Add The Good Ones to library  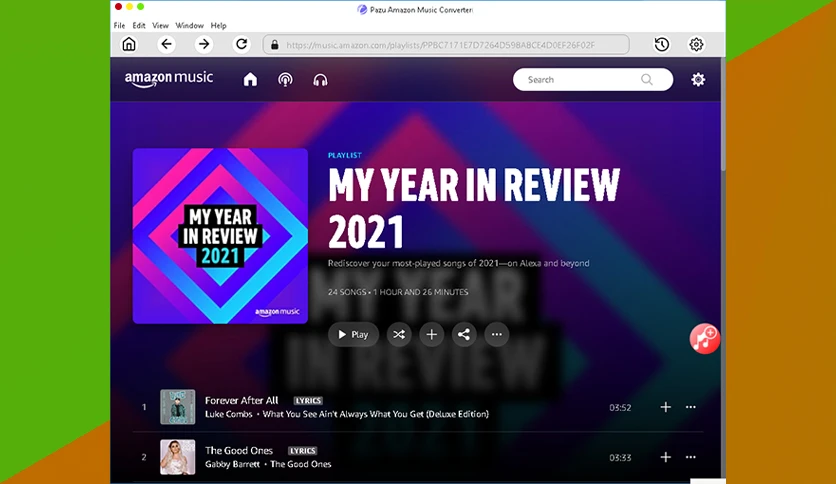(x=665, y=457)
